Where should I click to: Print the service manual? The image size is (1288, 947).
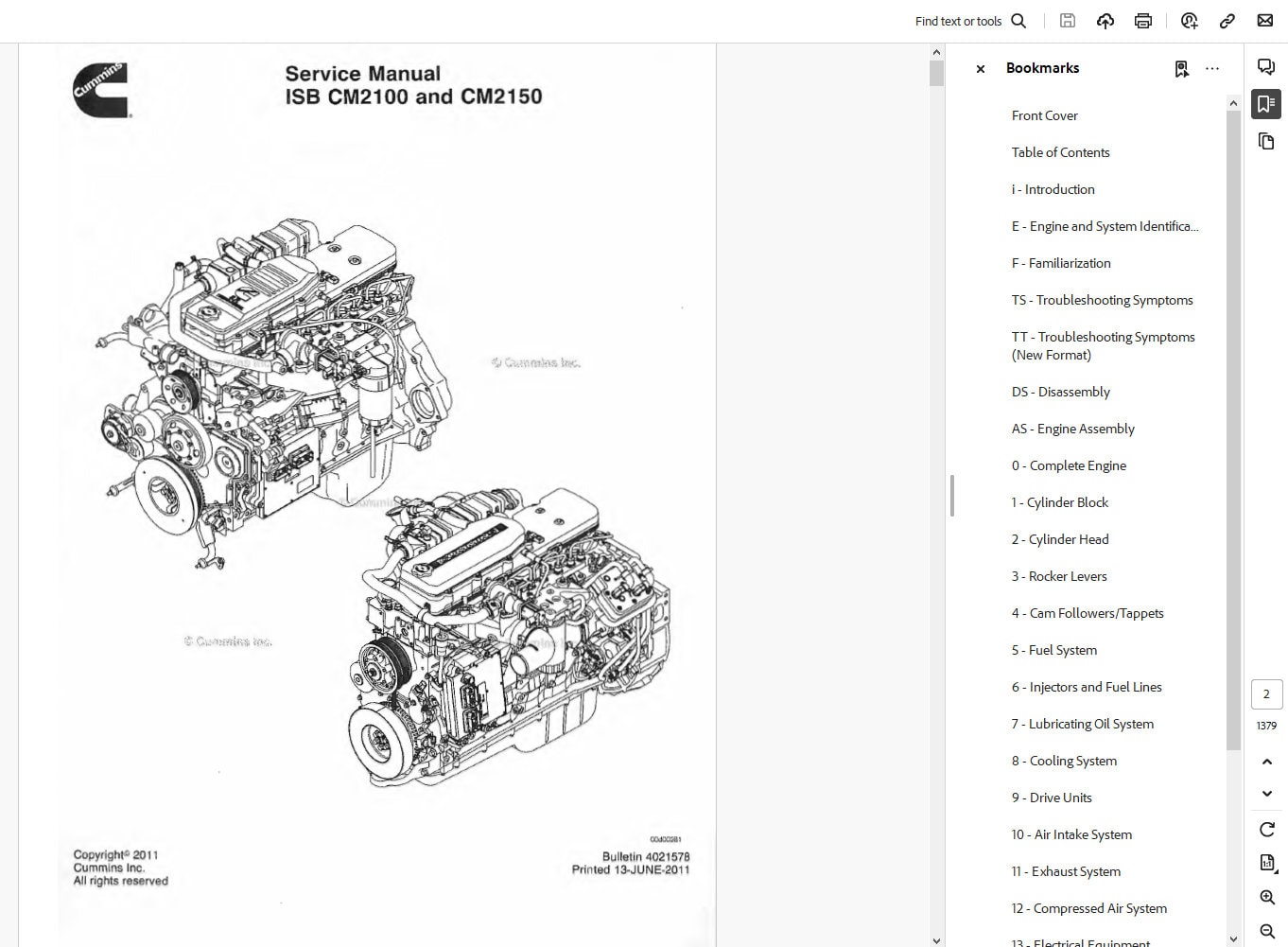tap(1143, 20)
